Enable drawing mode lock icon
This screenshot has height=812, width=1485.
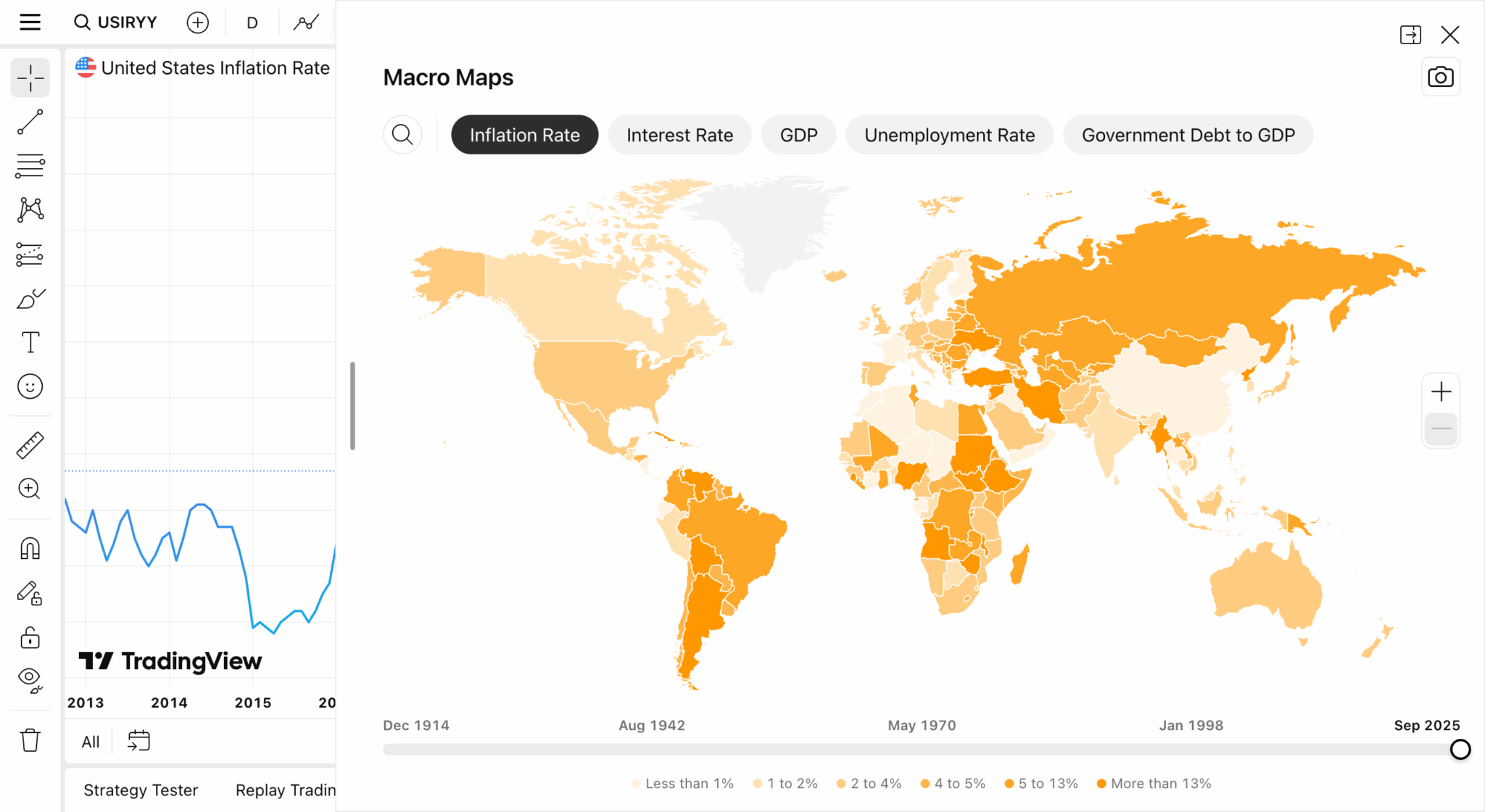point(30,594)
